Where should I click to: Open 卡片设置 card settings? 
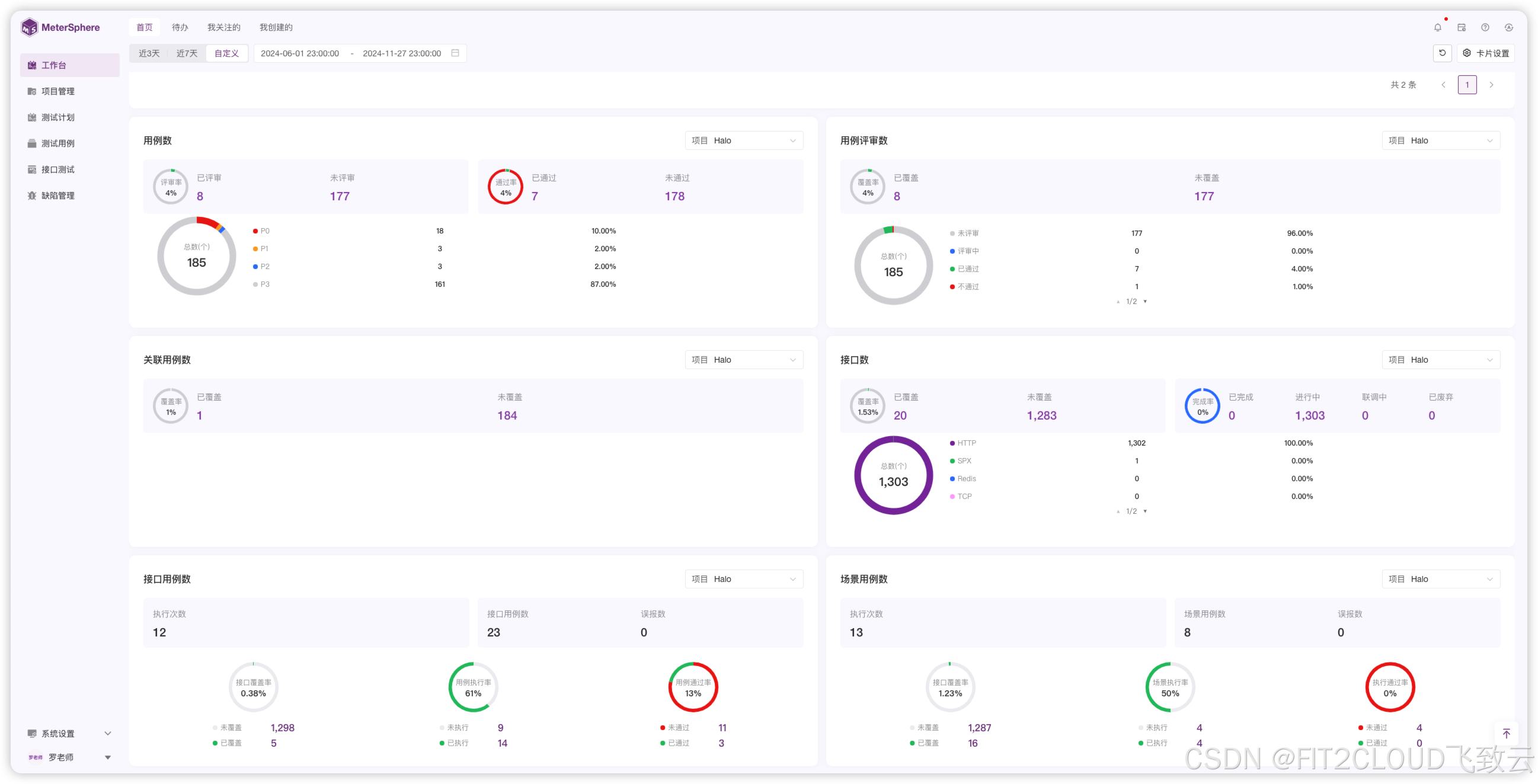1486,53
